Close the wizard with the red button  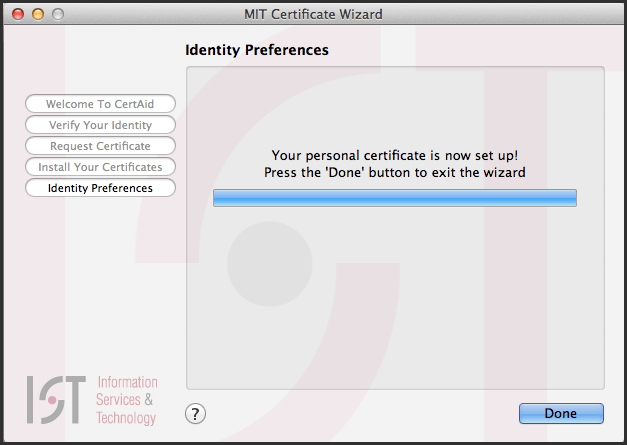click(17, 14)
